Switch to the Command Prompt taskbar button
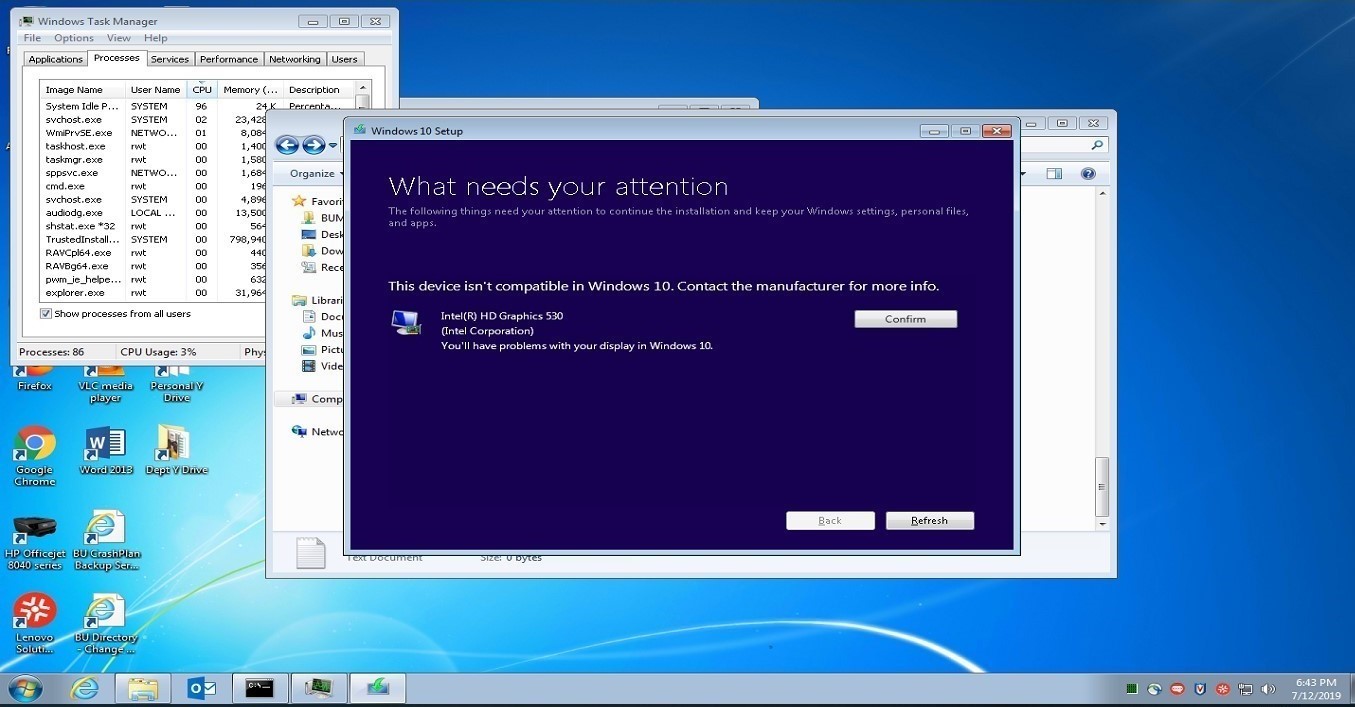 260,689
